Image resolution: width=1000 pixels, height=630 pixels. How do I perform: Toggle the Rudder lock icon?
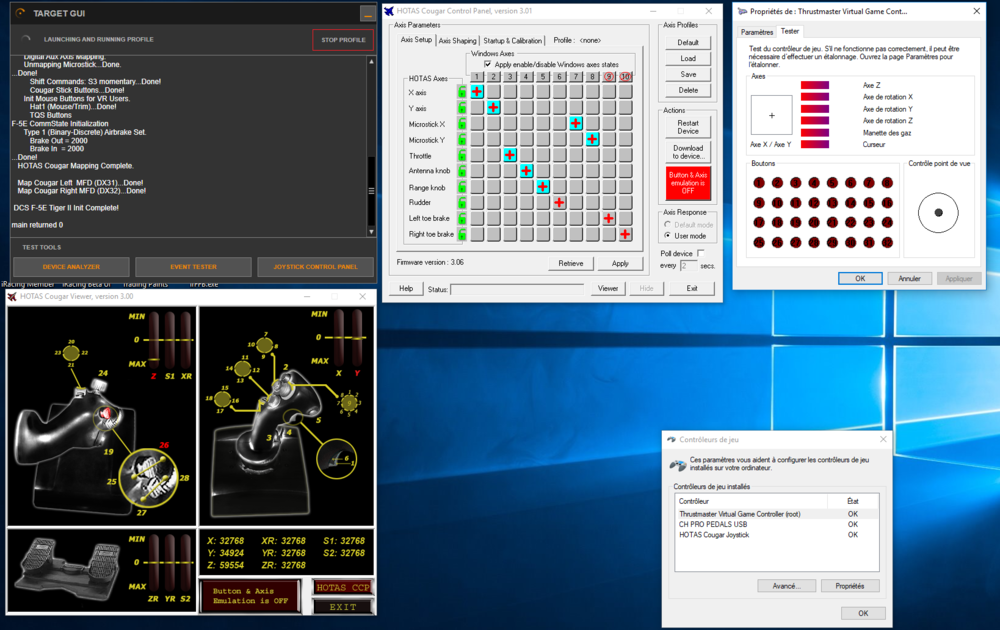462,203
